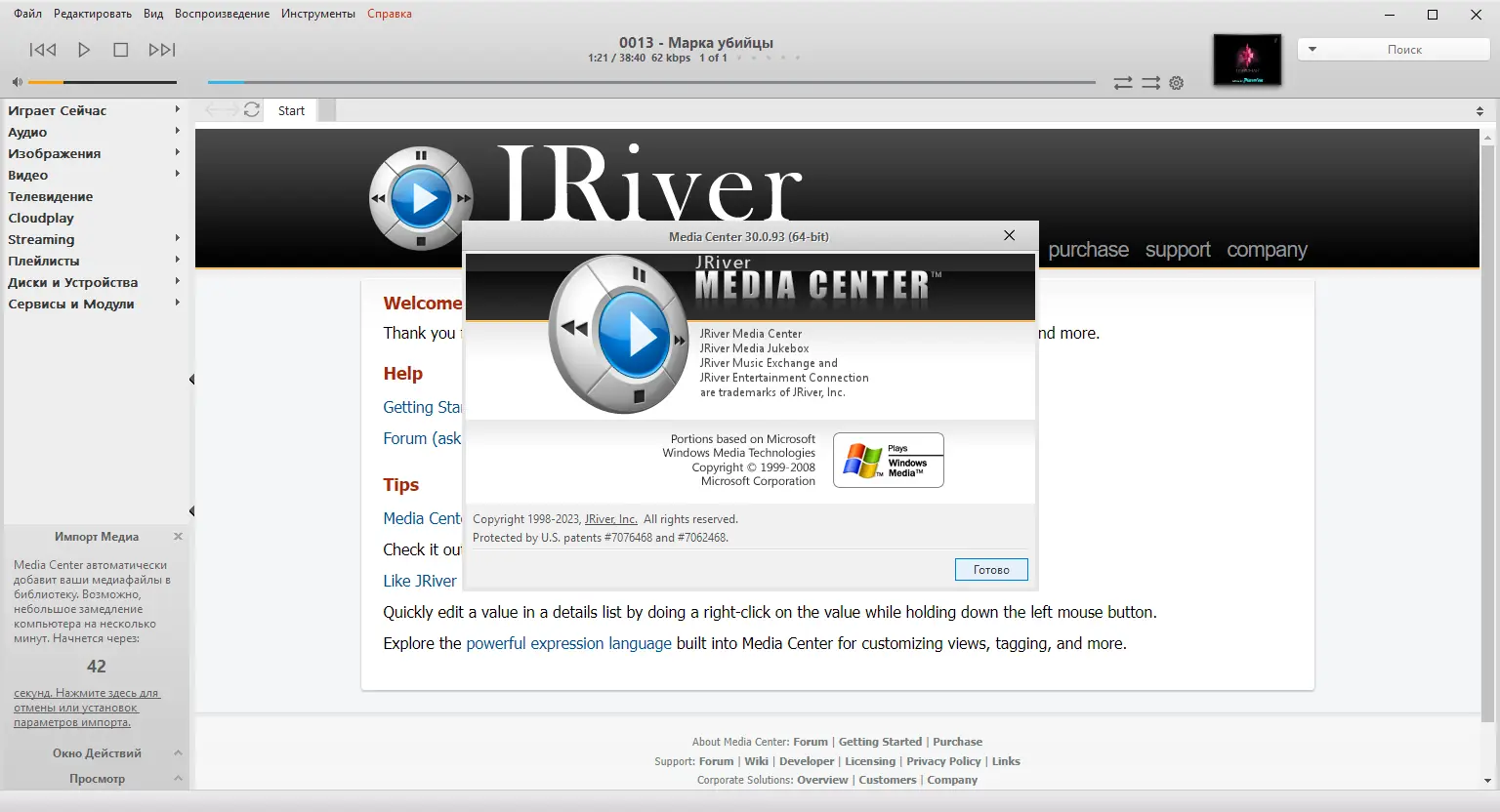Skip to next track
1500x812 pixels.
[x=162, y=49]
